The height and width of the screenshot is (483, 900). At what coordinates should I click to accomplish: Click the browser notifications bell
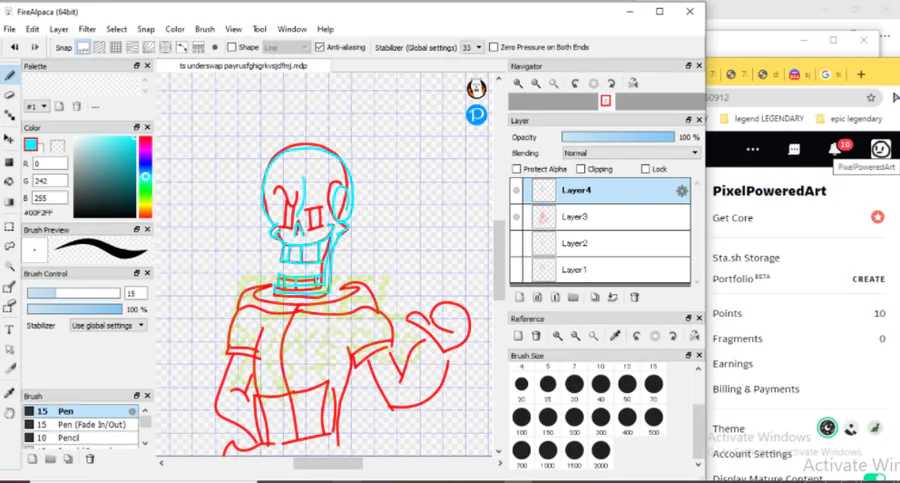click(835, 149)
